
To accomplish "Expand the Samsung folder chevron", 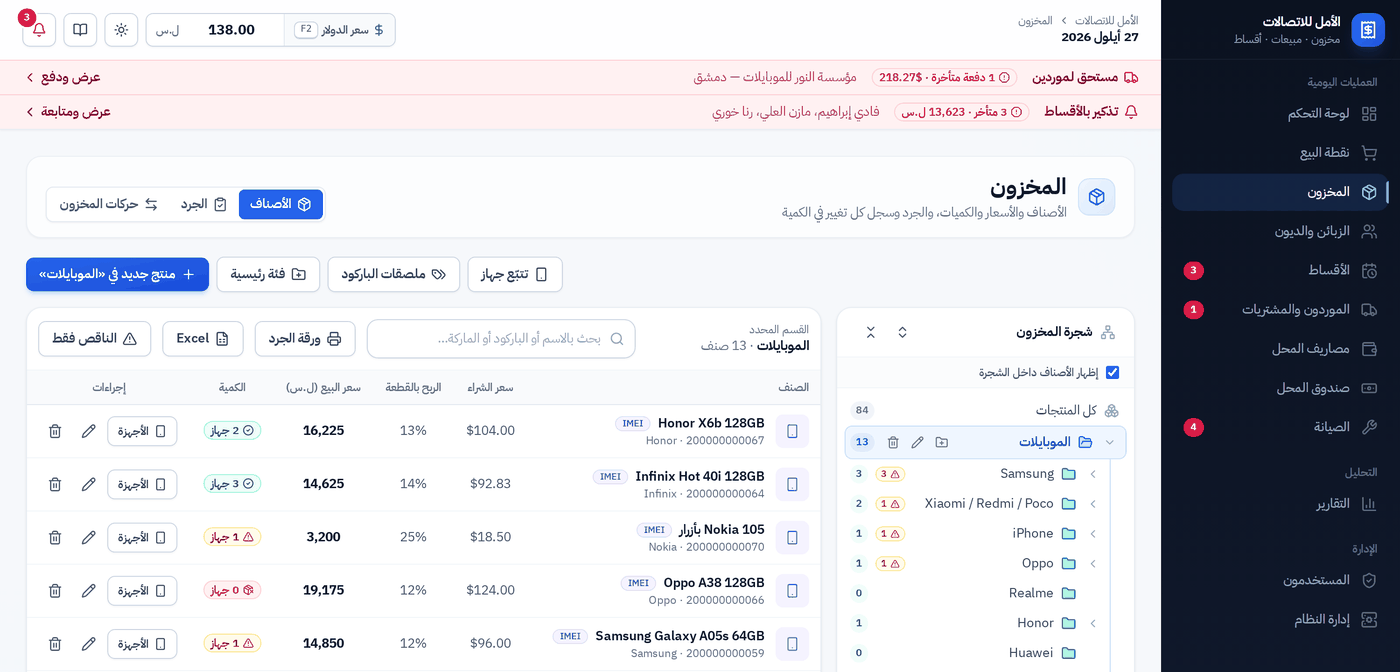I will 1093,474.
